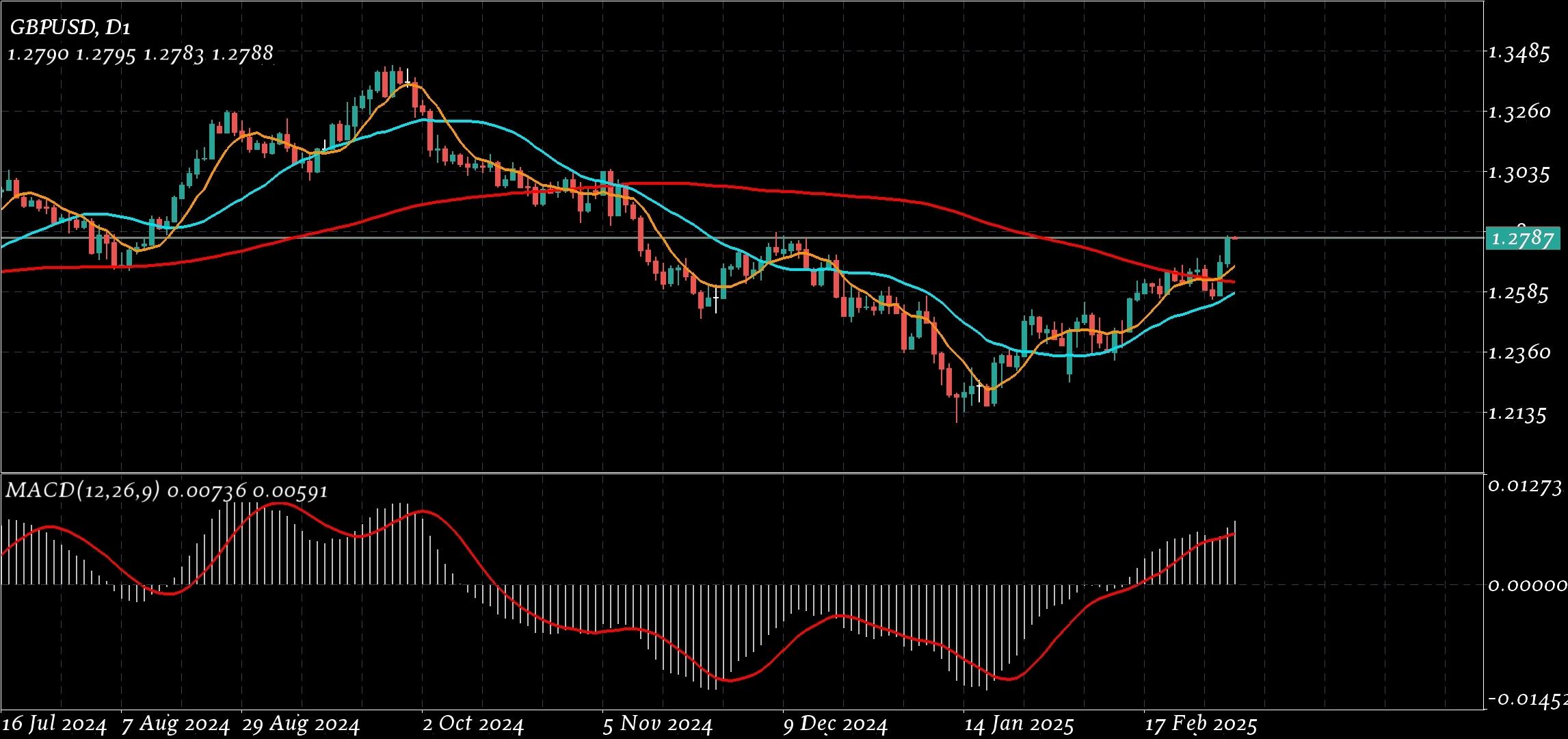Click the MACD values 0.00736 0.00591
The height and width of the screenshot is (739, 1568).
(x=247, y=491)
